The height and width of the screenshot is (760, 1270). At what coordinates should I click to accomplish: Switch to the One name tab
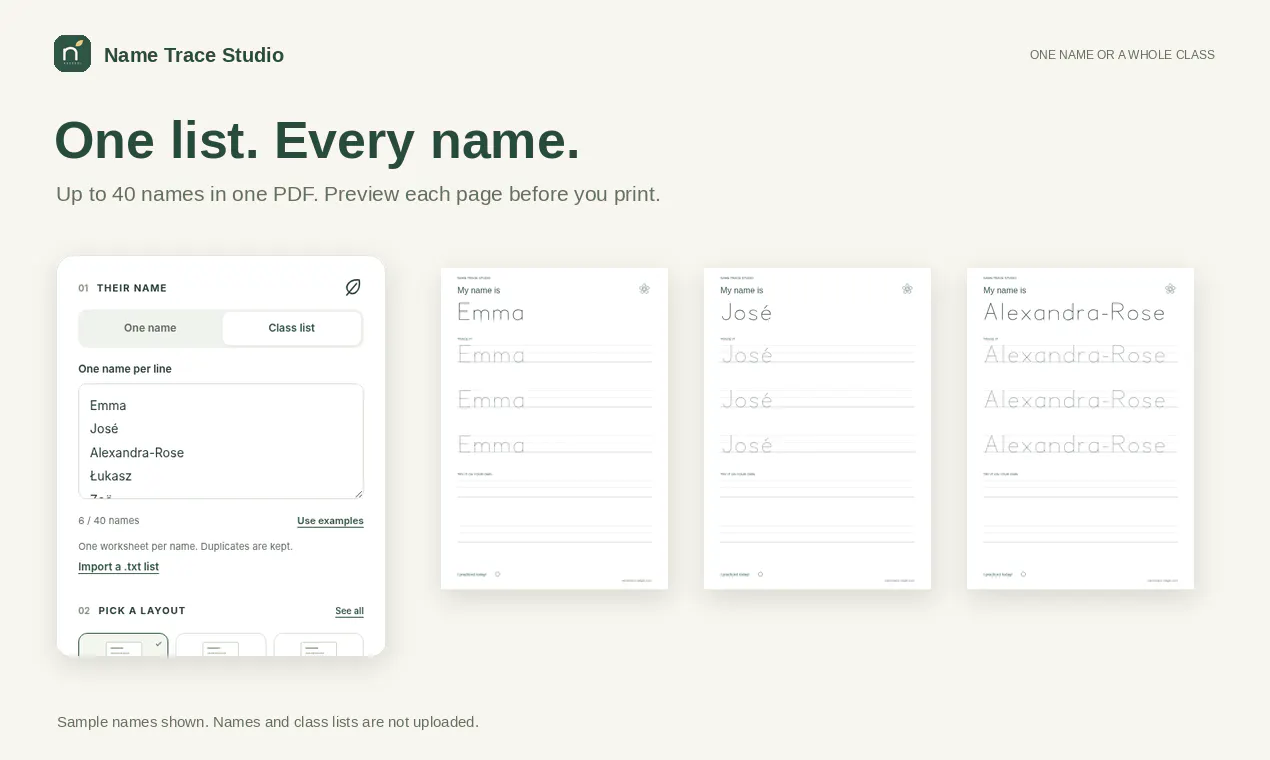[x=150, y=328]
